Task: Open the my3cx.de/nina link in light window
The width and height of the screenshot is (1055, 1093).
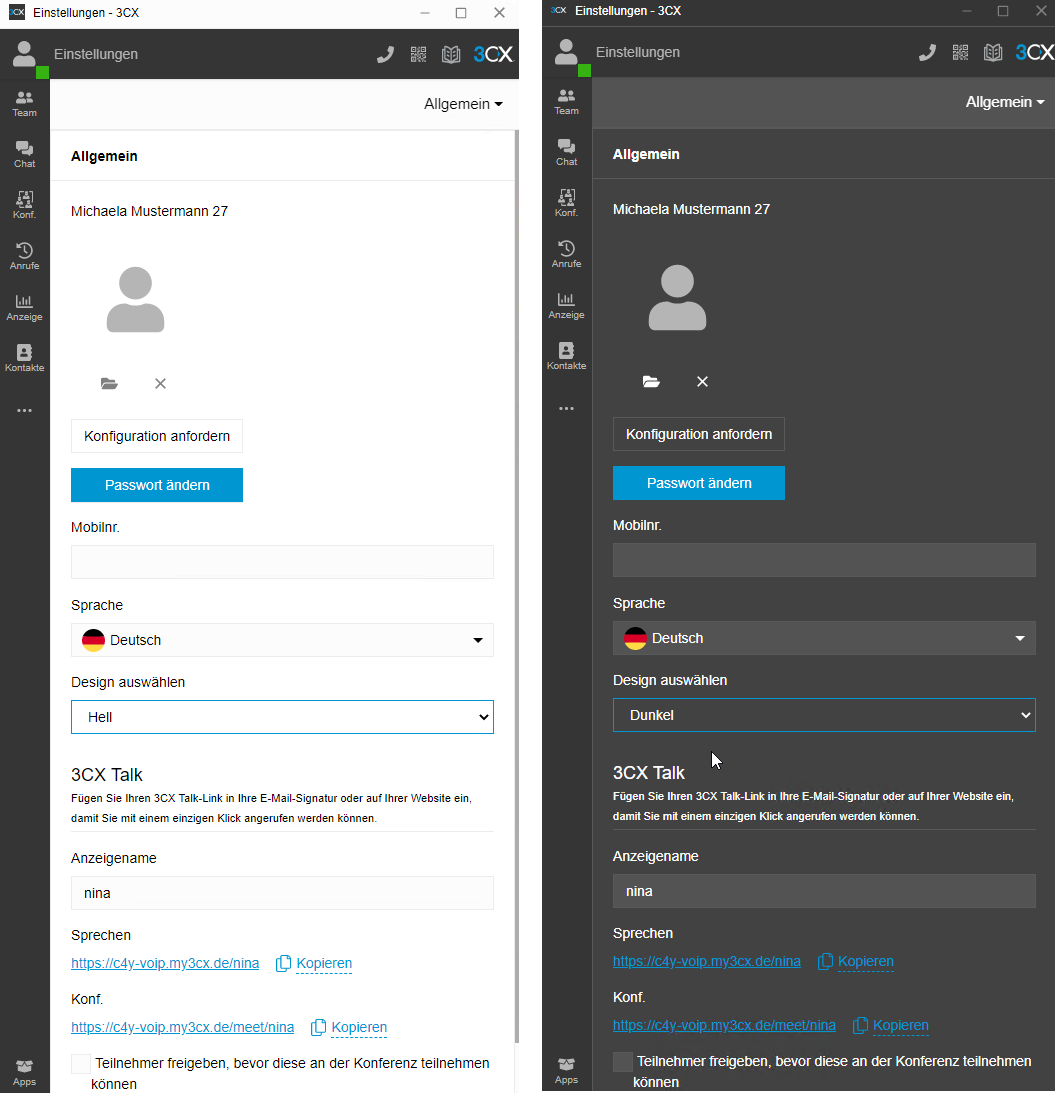Action: 165,963
